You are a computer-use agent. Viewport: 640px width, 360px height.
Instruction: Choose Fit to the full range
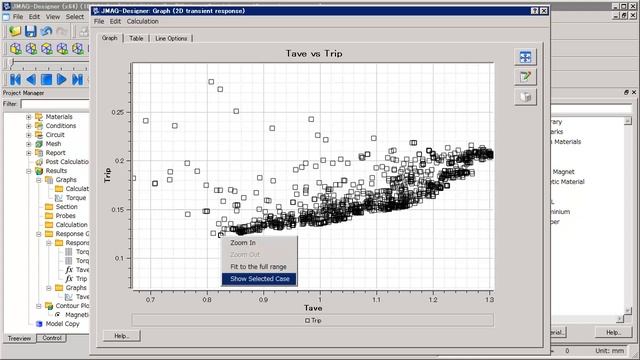[259, 267]
